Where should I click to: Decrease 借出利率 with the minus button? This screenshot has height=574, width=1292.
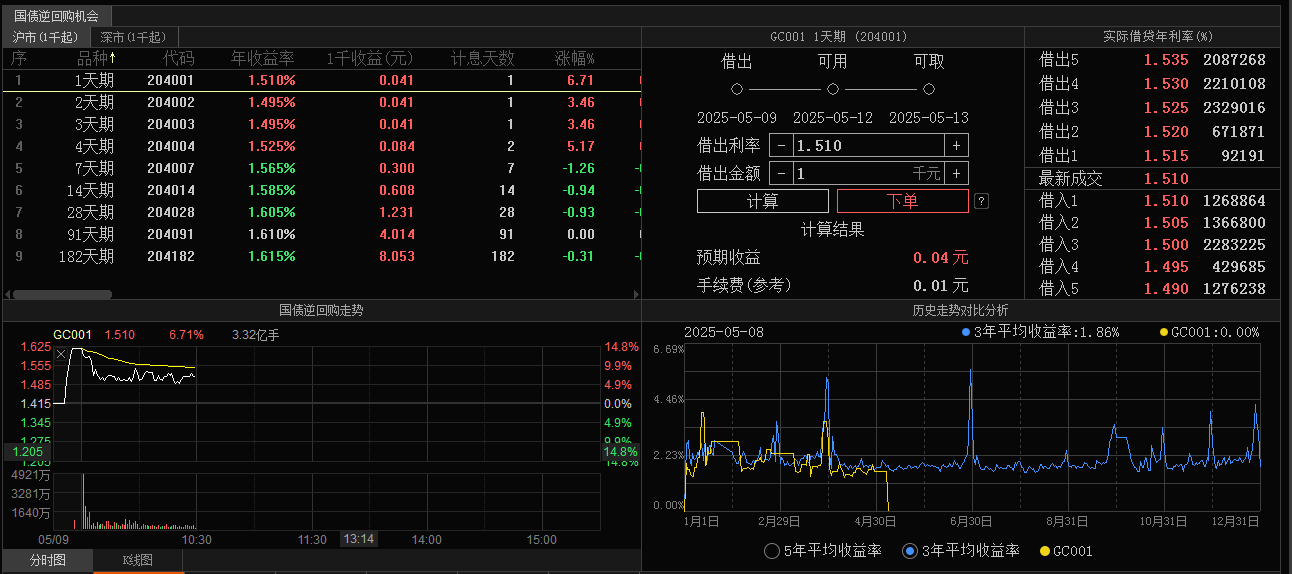pos(782,146)
